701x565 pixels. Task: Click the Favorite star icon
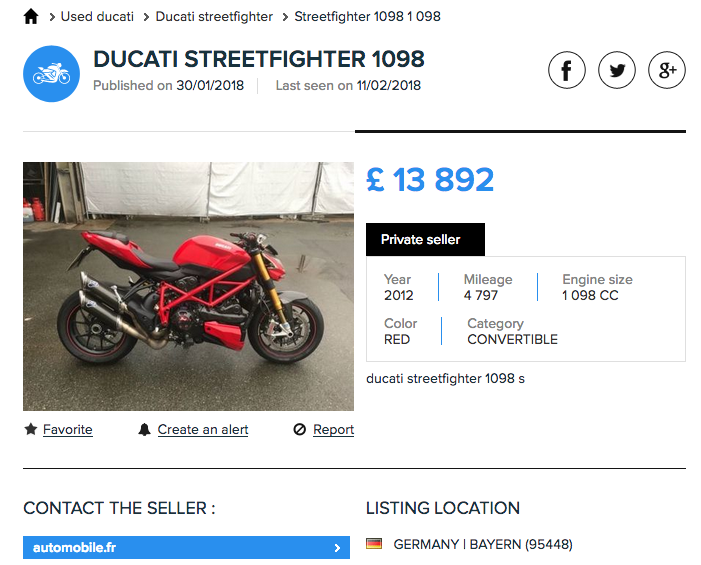point(31,429)
